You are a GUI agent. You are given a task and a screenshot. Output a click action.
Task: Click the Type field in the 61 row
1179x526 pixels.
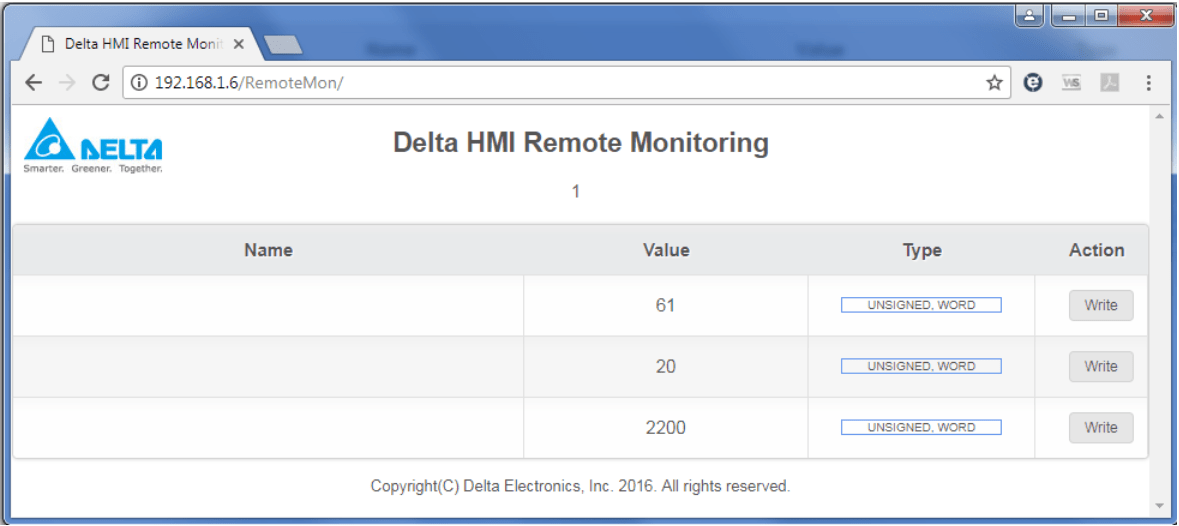point(921,305)
